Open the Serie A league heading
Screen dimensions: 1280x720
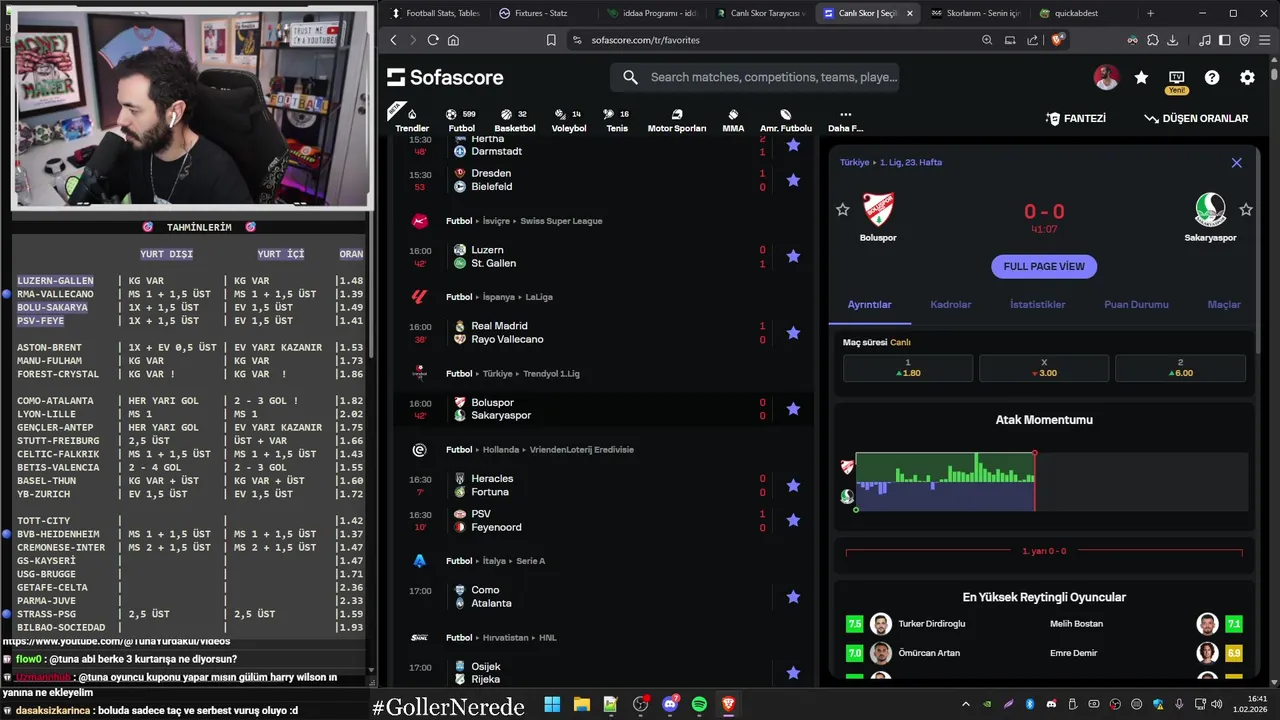530,561
